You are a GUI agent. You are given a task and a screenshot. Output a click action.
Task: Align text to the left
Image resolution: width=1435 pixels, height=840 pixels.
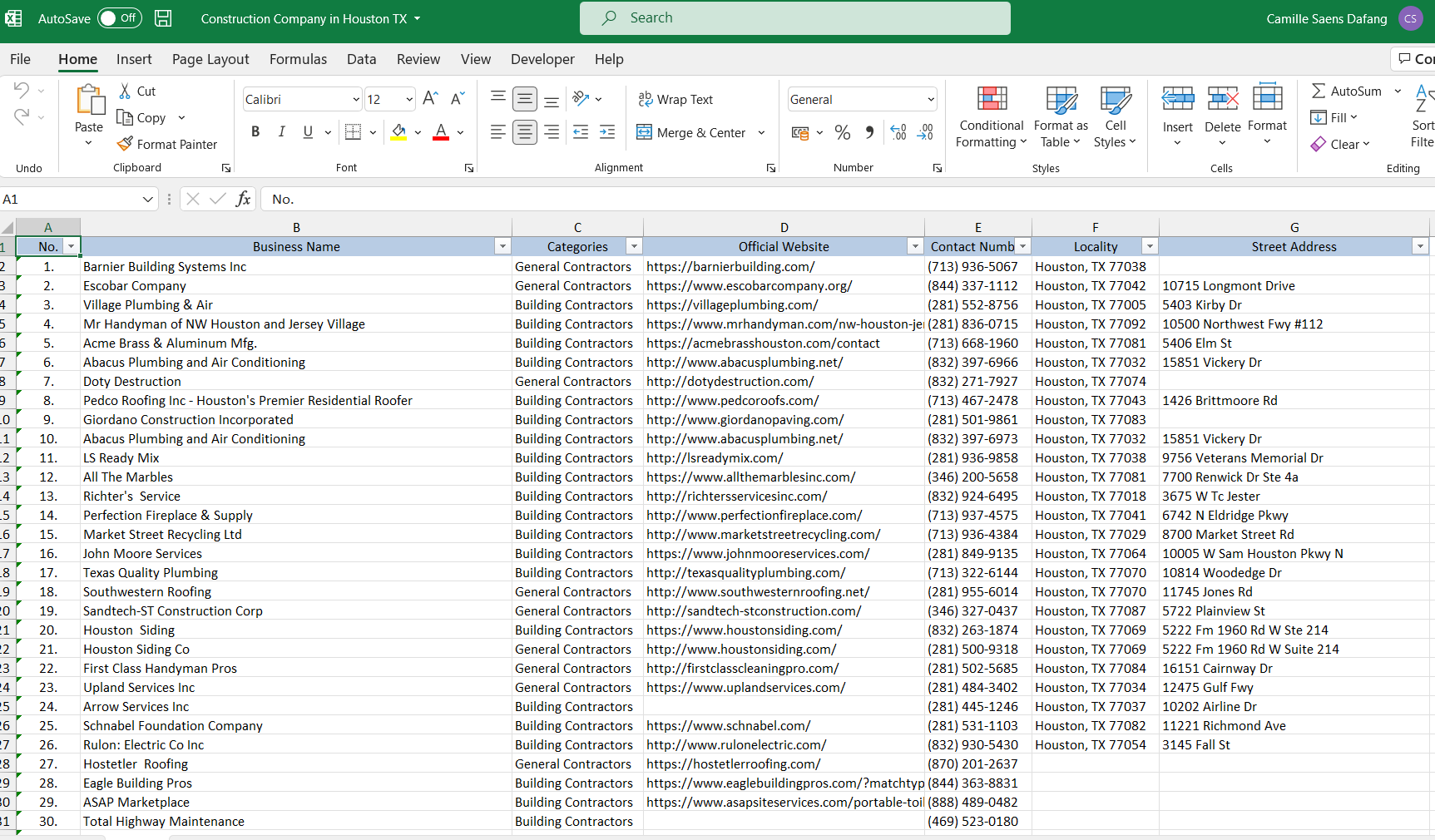[498, 131]
